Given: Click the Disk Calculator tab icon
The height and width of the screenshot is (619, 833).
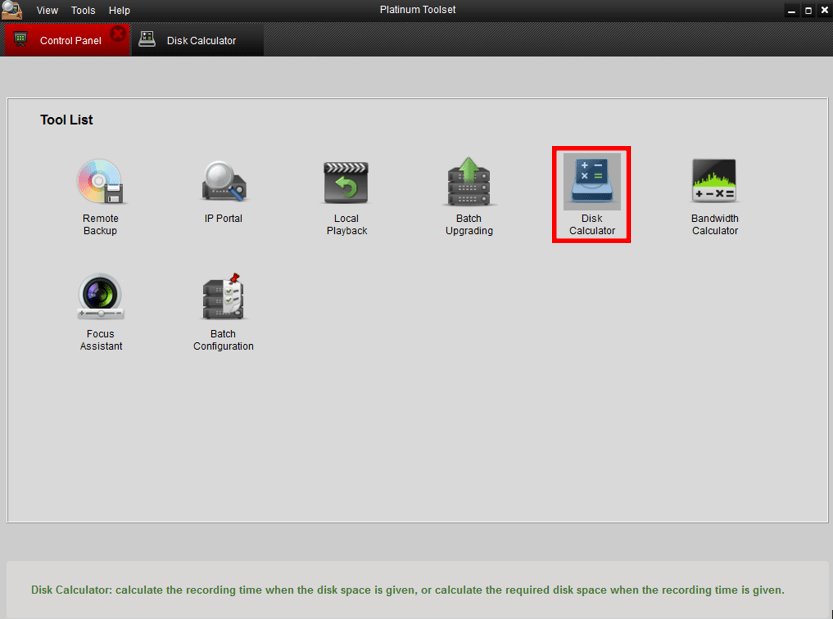Looking at the screenshot, I should [x=147, y=39].
